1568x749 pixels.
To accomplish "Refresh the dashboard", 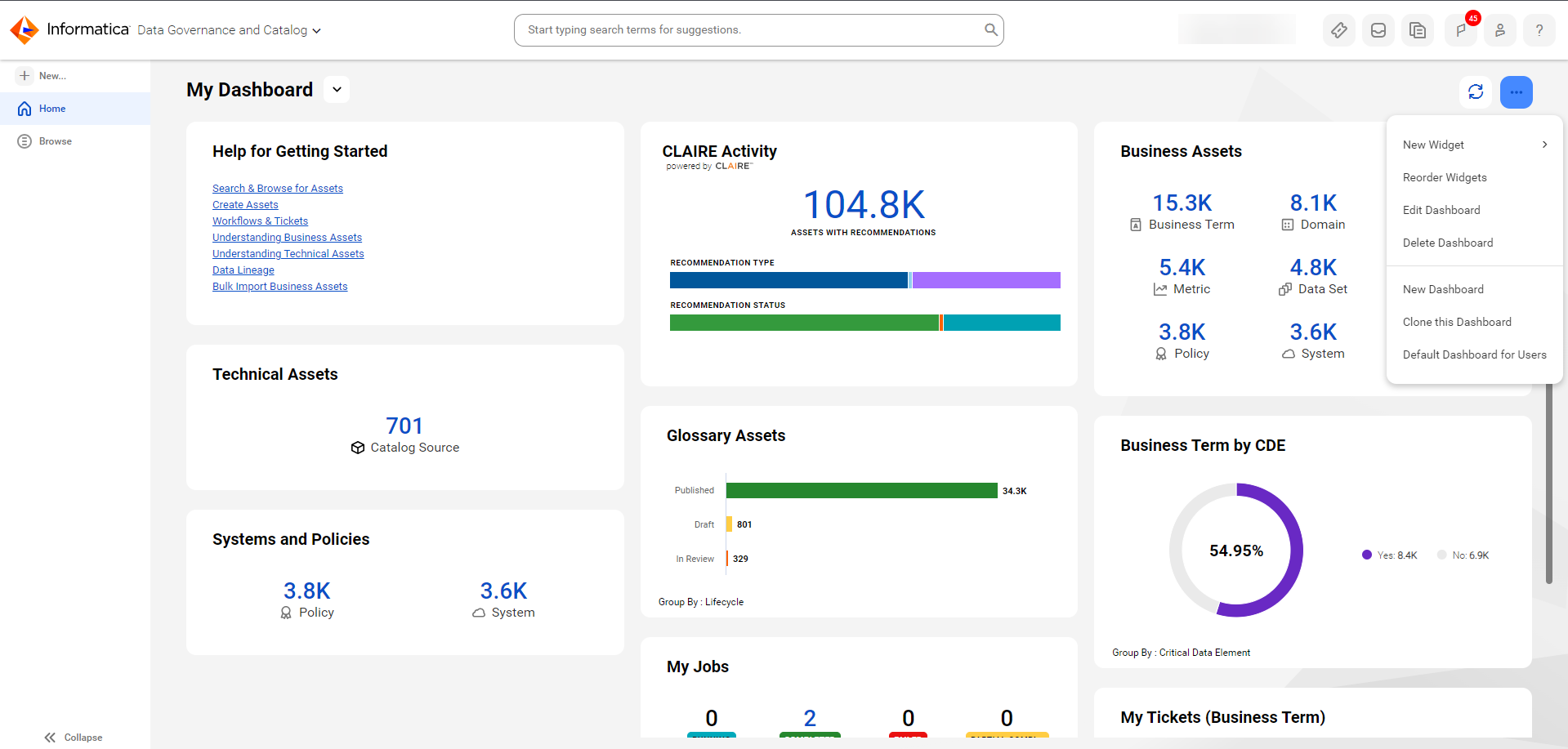I will 1476,91.
